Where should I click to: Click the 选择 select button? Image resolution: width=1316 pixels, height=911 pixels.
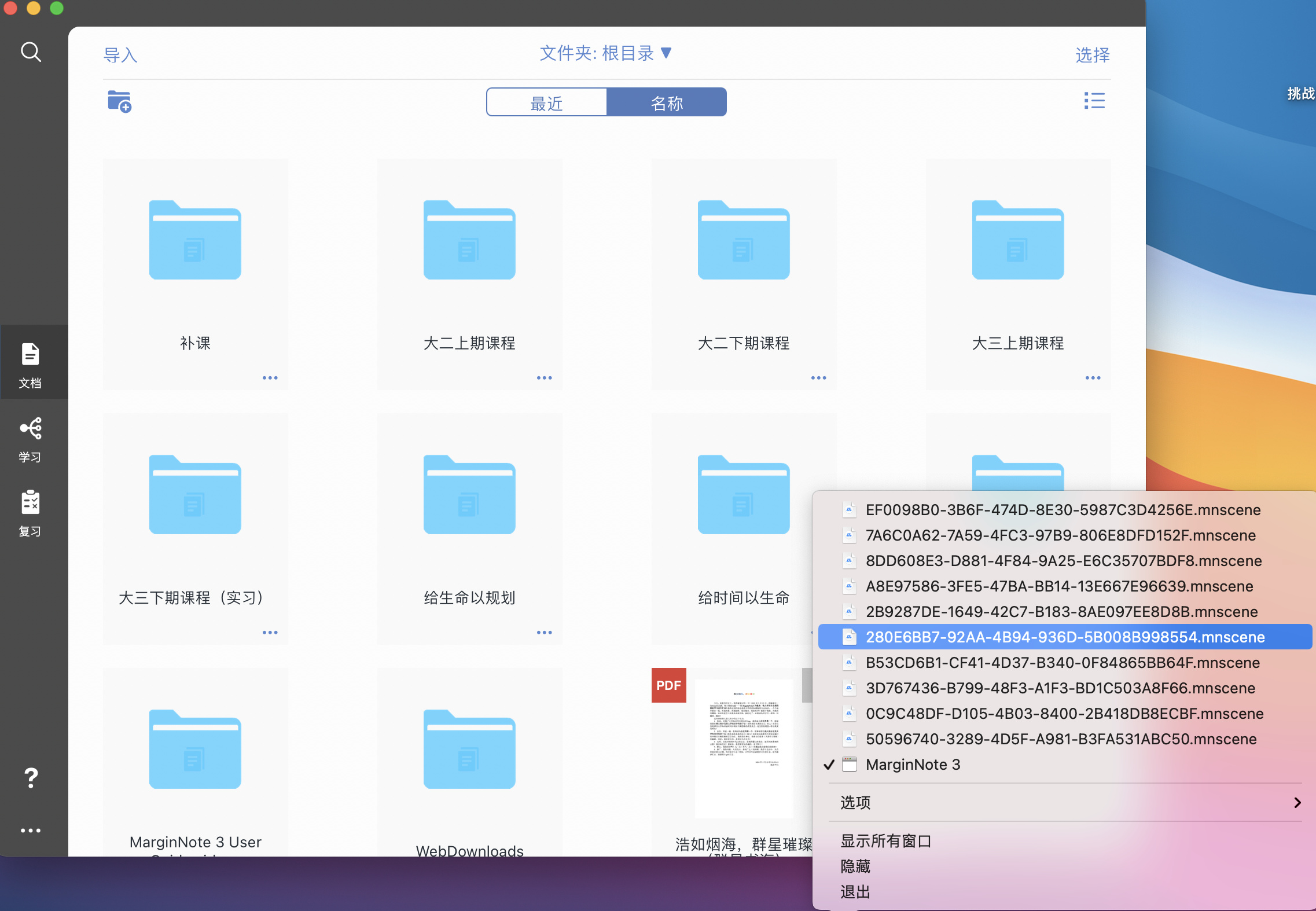click(x=1093, y=55)
